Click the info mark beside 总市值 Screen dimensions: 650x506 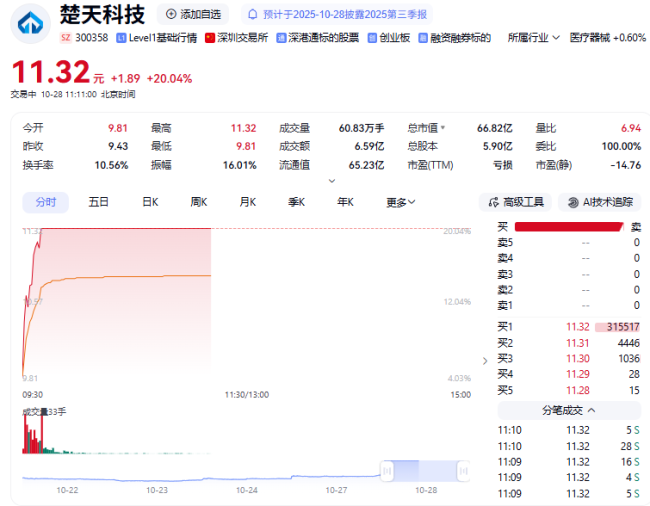click(x=443, y=128)
